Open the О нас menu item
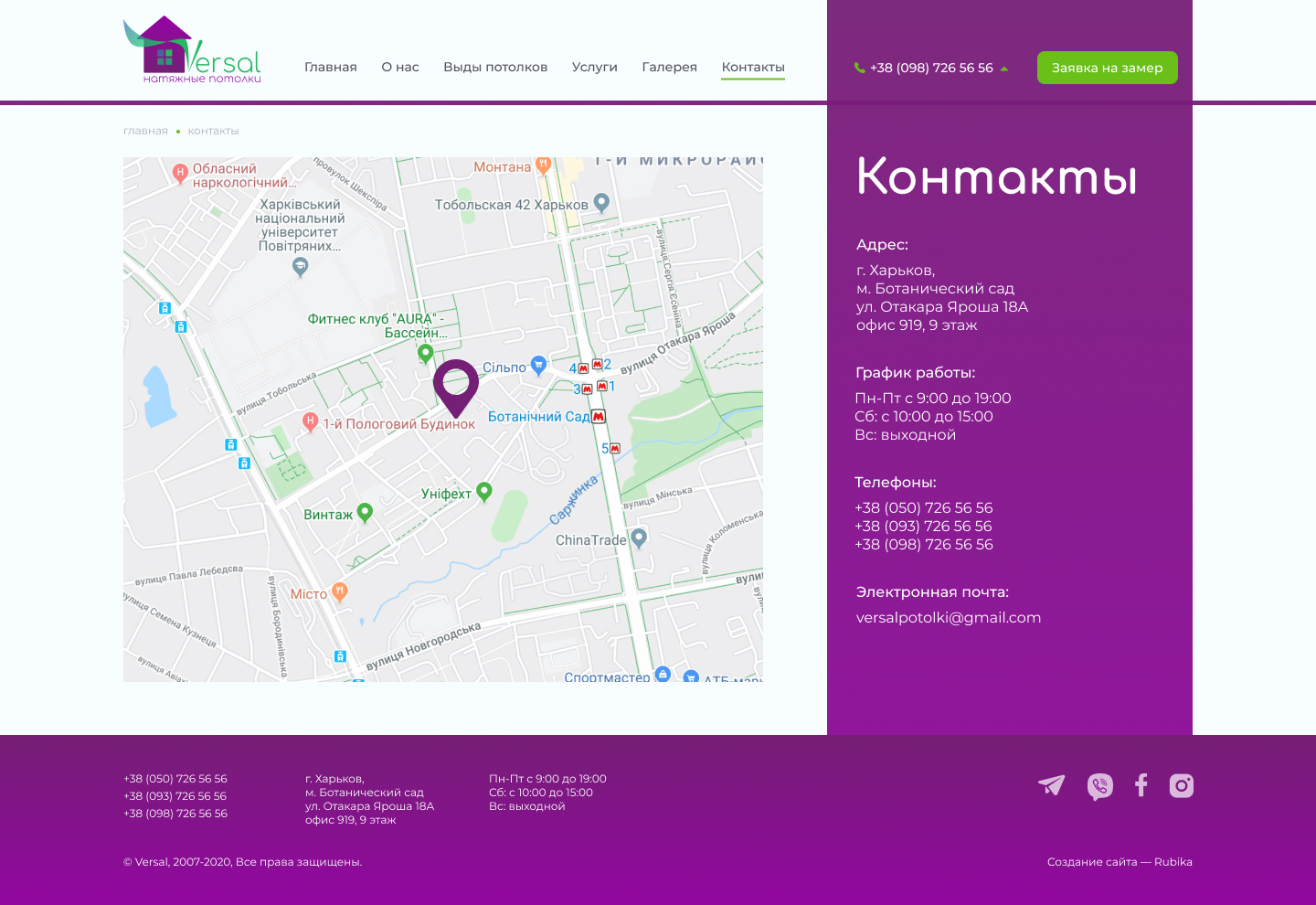Image resolution: width=1316 pixels, height=905 pixels. [400, 67]
